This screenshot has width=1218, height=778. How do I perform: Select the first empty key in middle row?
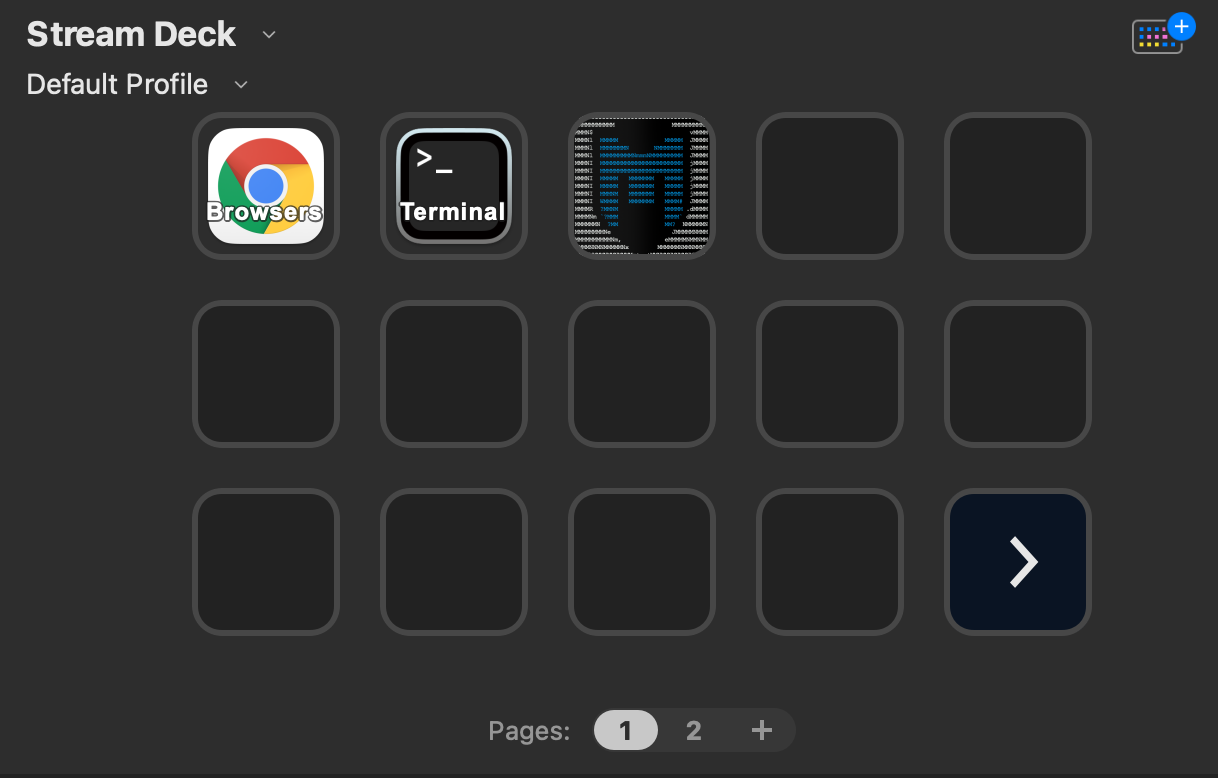[266, 374]
